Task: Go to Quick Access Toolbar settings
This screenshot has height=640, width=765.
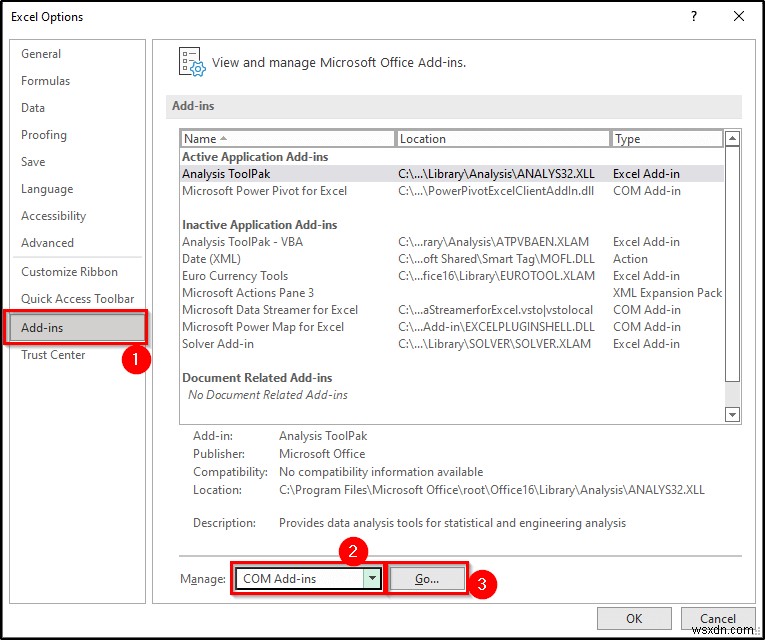Action: [x=77, y=299]
